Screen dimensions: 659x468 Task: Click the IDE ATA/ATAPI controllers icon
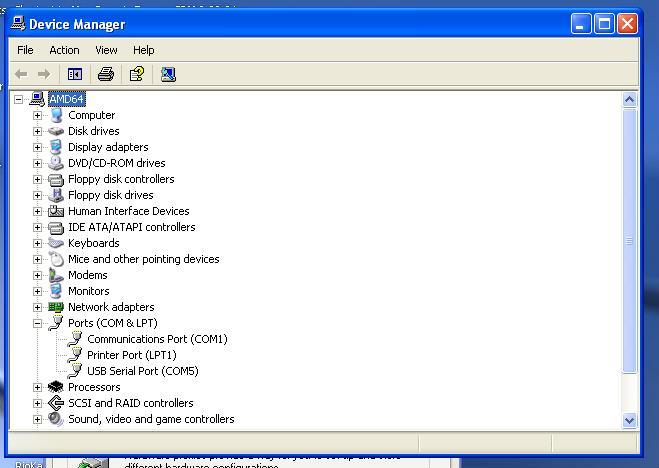coord(56,227)
